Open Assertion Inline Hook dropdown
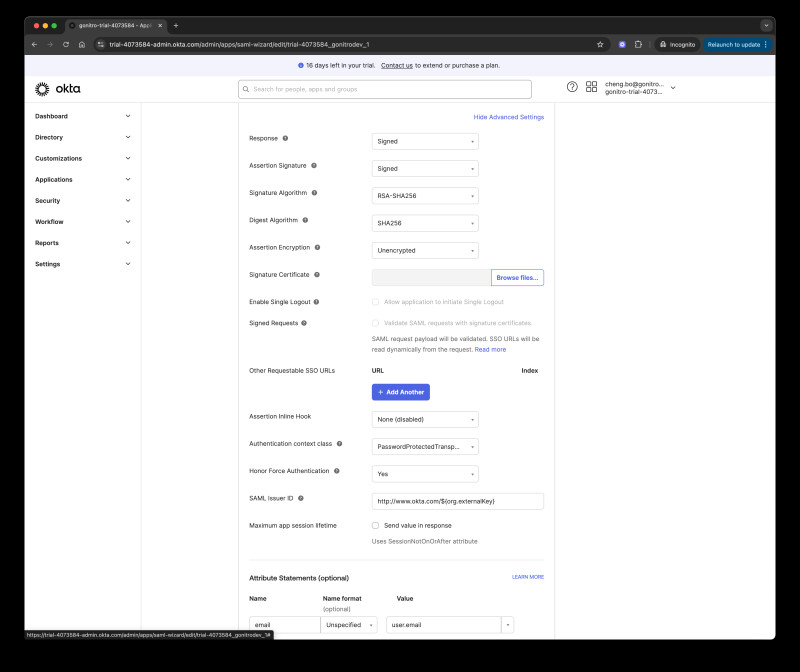The width and height of the screenshot is (800, 672). click(425, 419)
